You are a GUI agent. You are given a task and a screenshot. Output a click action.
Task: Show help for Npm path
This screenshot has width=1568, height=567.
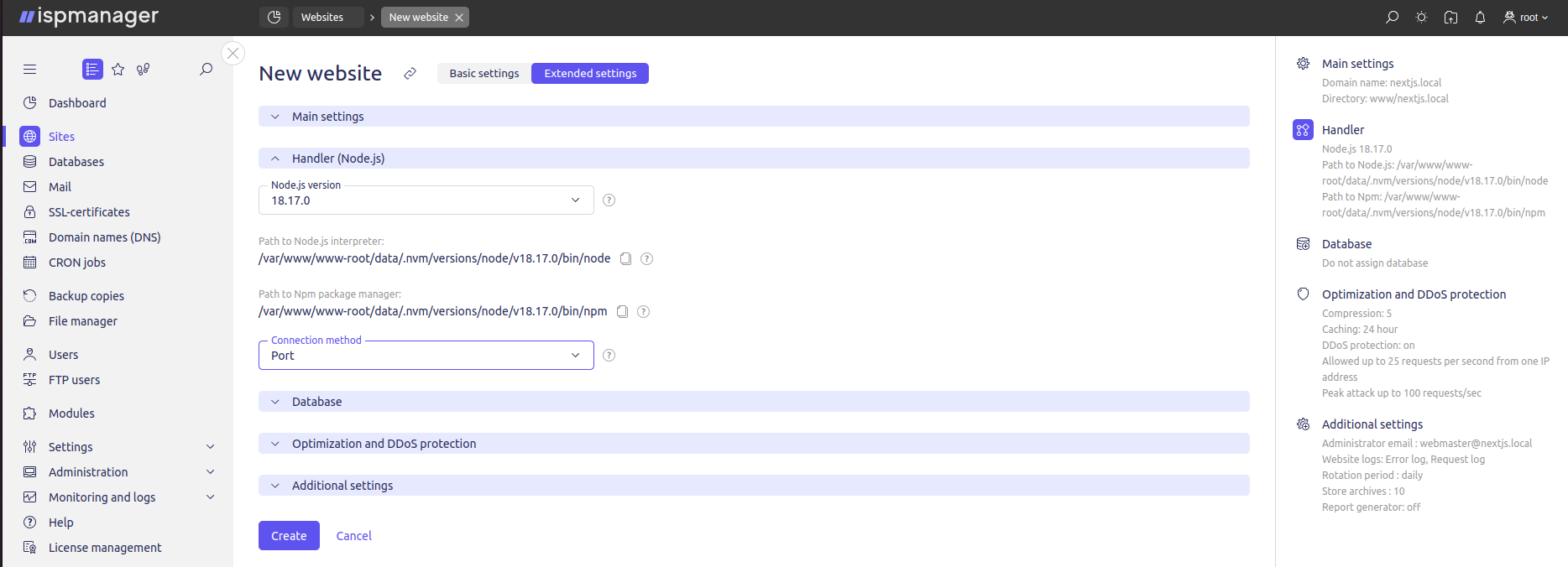[643, 312]
